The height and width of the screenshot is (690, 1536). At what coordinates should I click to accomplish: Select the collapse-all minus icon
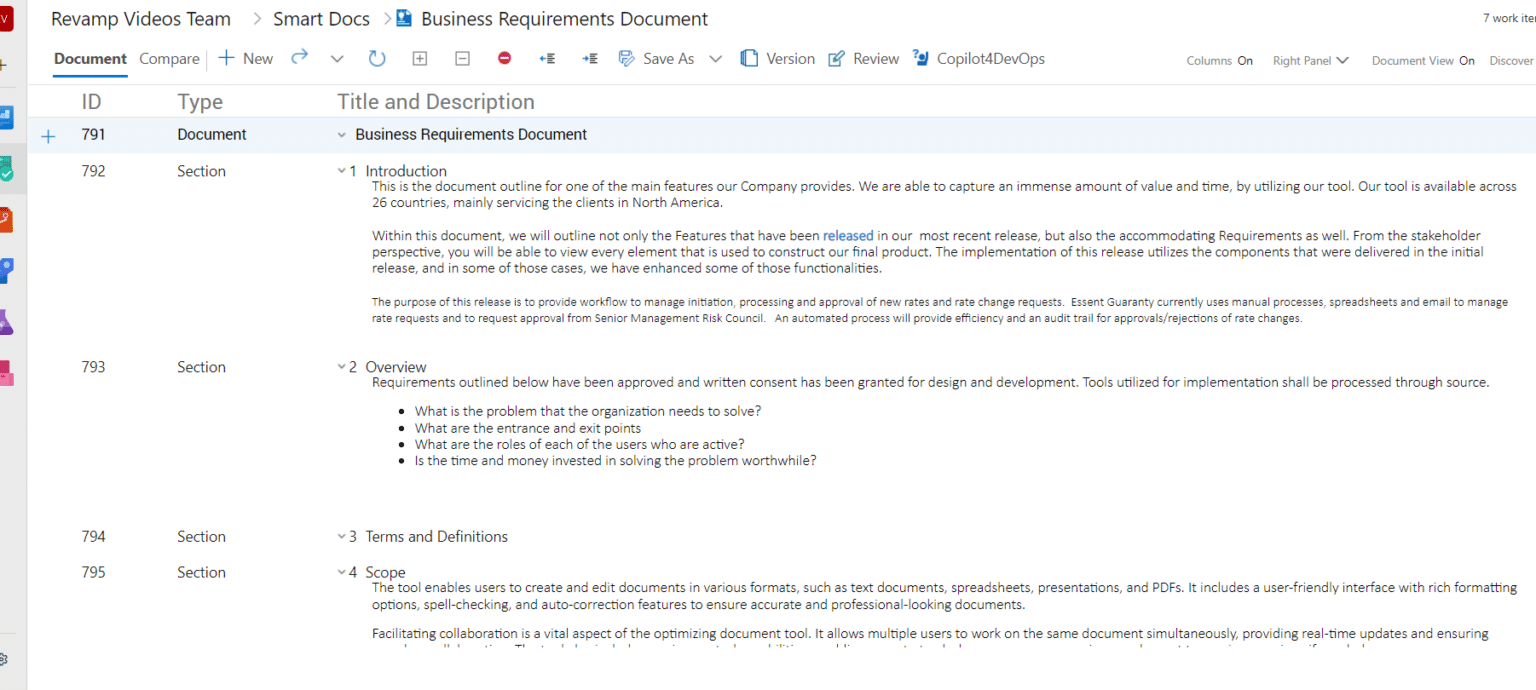coord(462,58)
